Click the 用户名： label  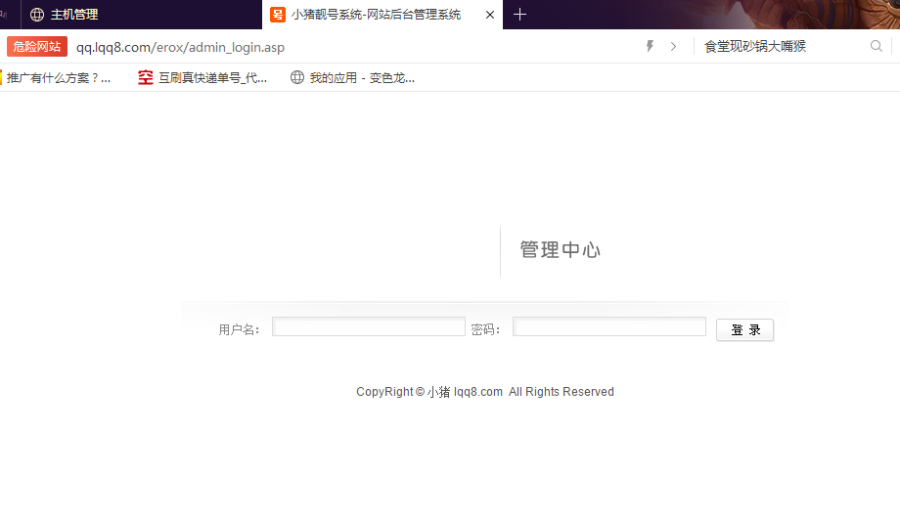[239, 330]
